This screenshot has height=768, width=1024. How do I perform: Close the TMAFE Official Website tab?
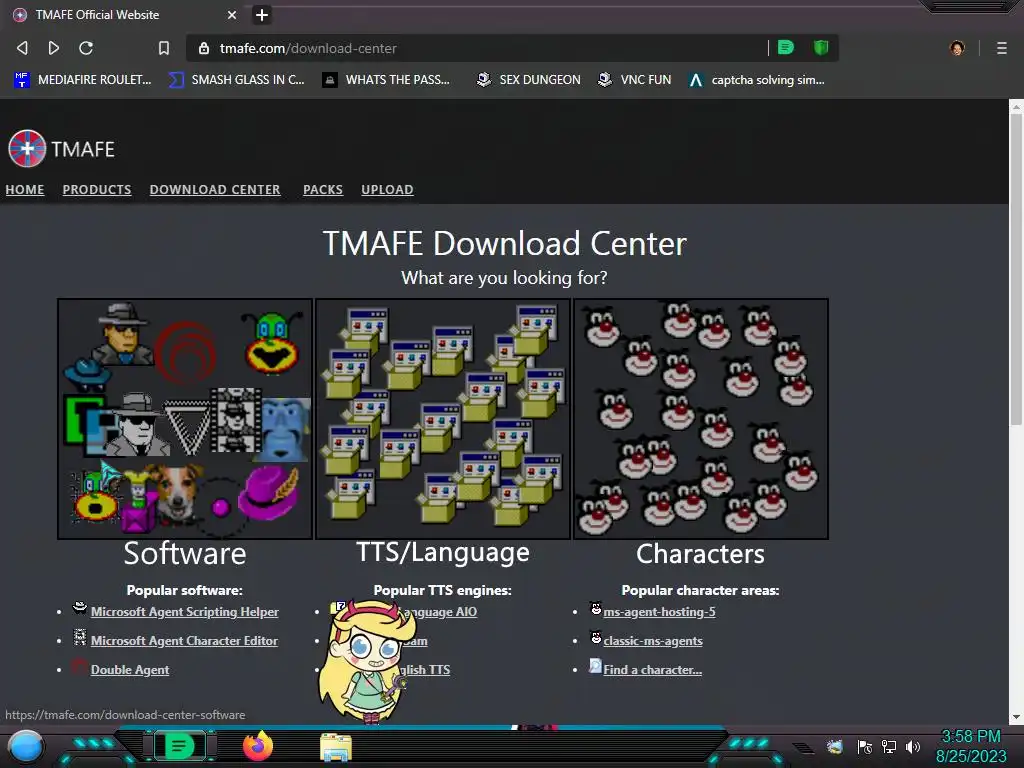point(232,14)
